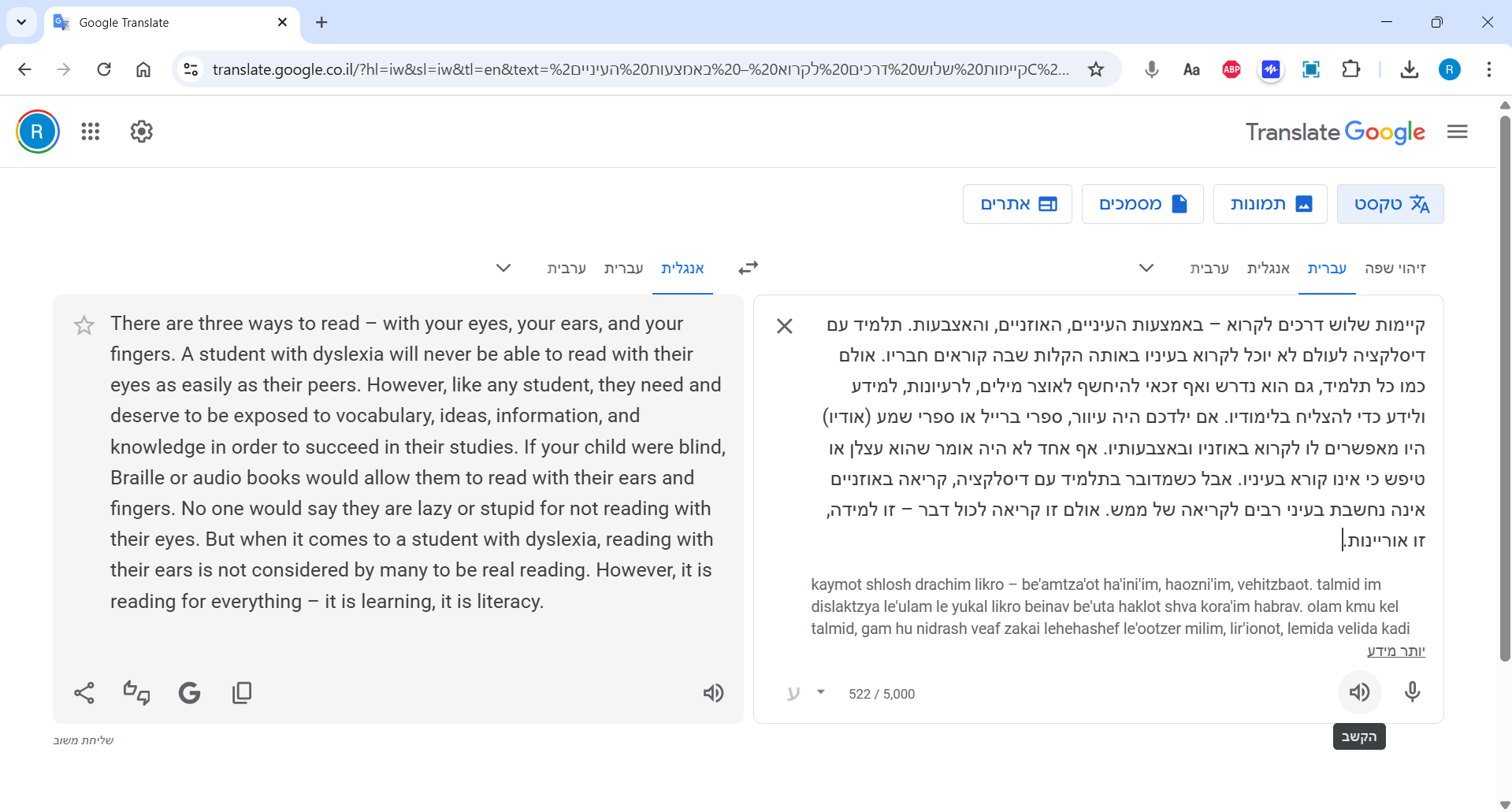Click the 'יותר מידע' show more link
Screen dimensions: 1512x812
click(1395, 651)
